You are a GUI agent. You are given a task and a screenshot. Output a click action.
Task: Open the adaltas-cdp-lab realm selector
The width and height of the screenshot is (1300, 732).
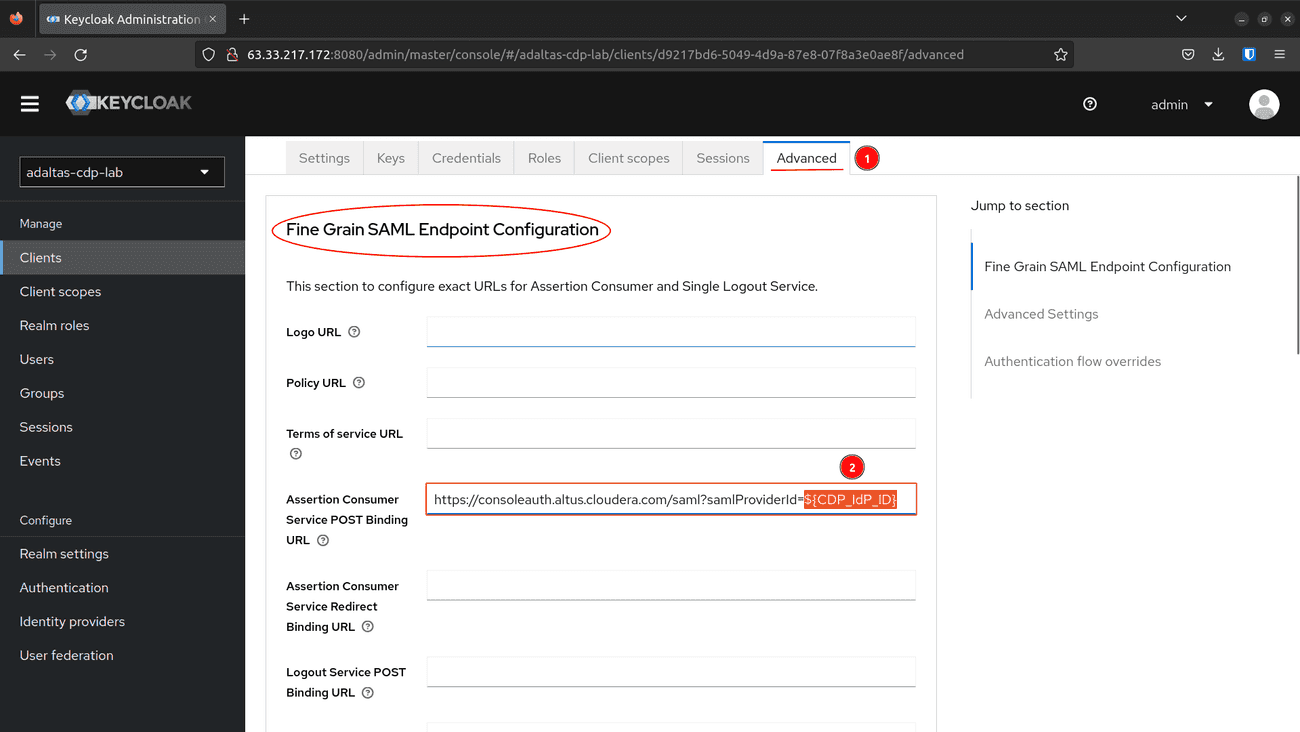(x=121, y=171)
